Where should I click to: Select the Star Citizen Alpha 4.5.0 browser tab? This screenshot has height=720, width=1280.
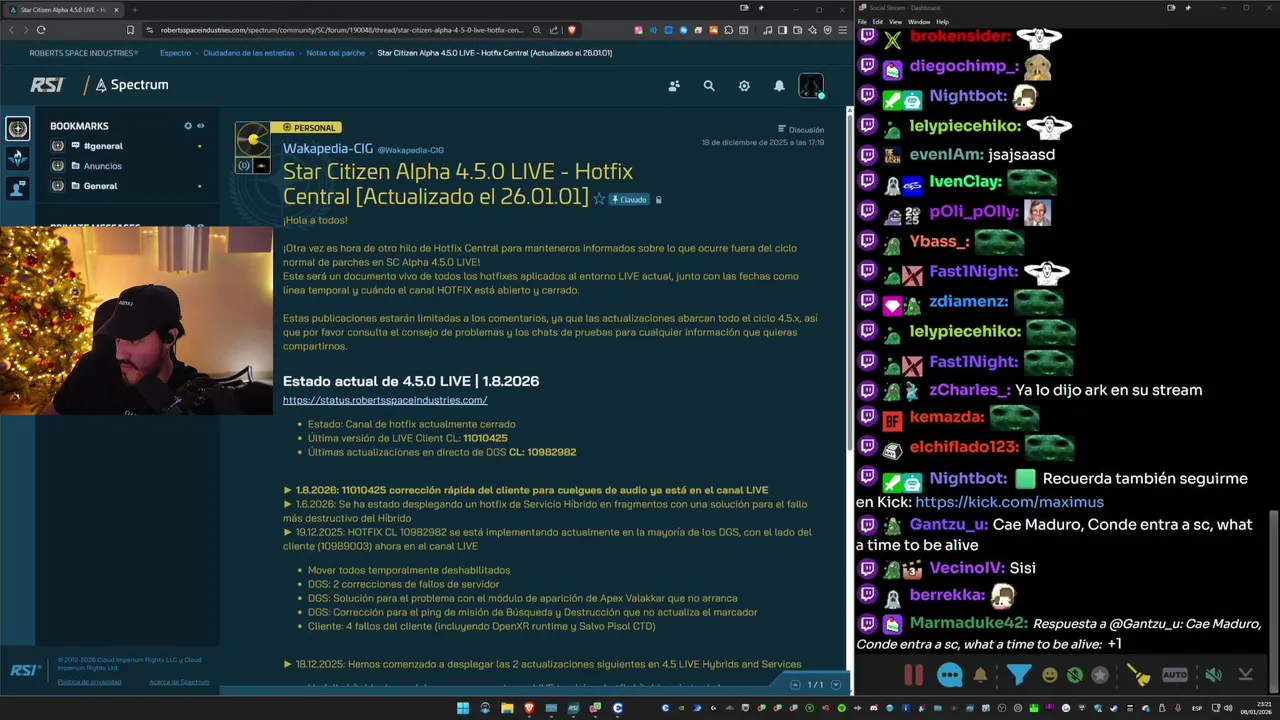click(x=65, y=10)
